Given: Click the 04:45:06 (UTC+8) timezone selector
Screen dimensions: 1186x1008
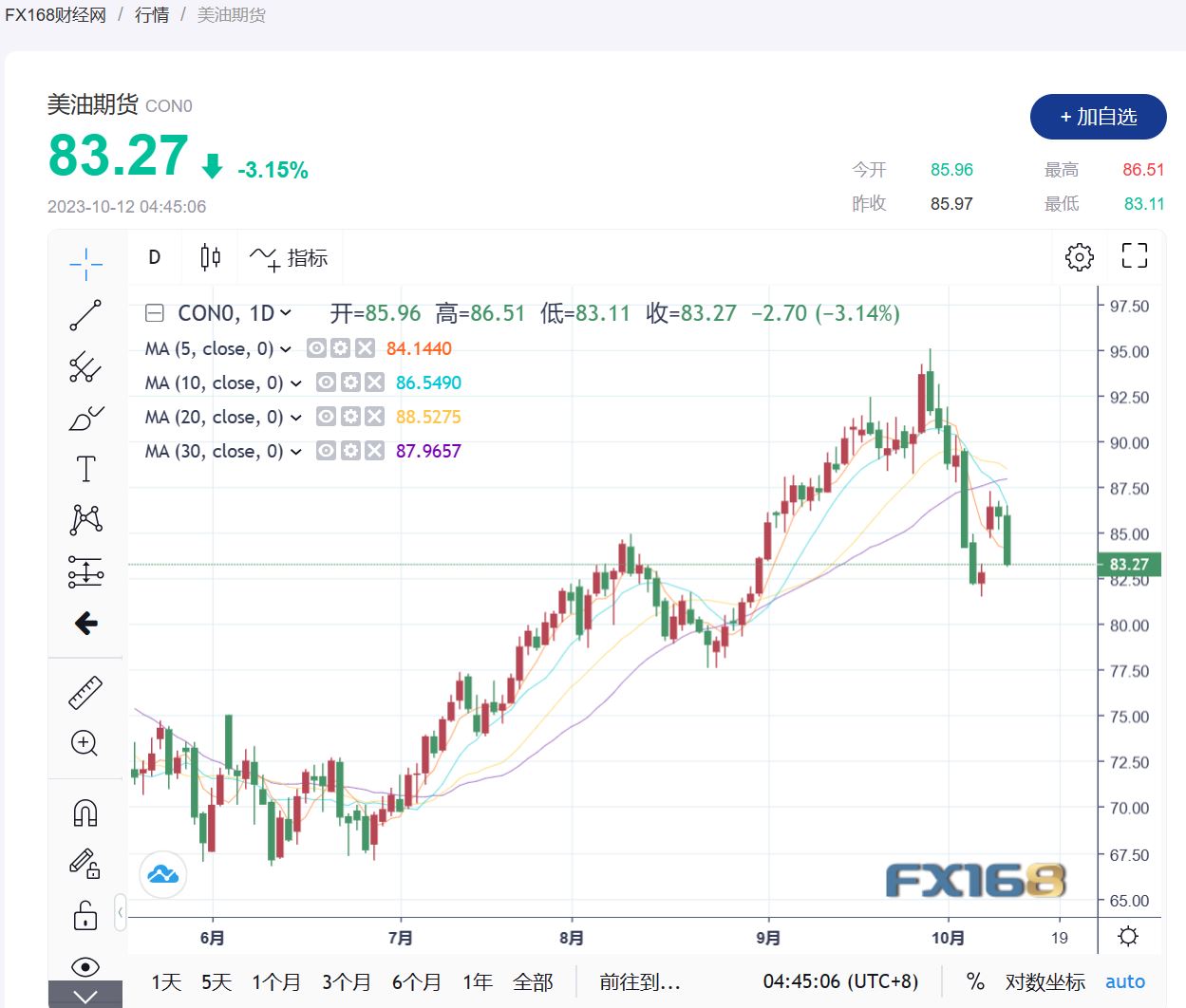Looking at the screenshot, I should [840, 981].
